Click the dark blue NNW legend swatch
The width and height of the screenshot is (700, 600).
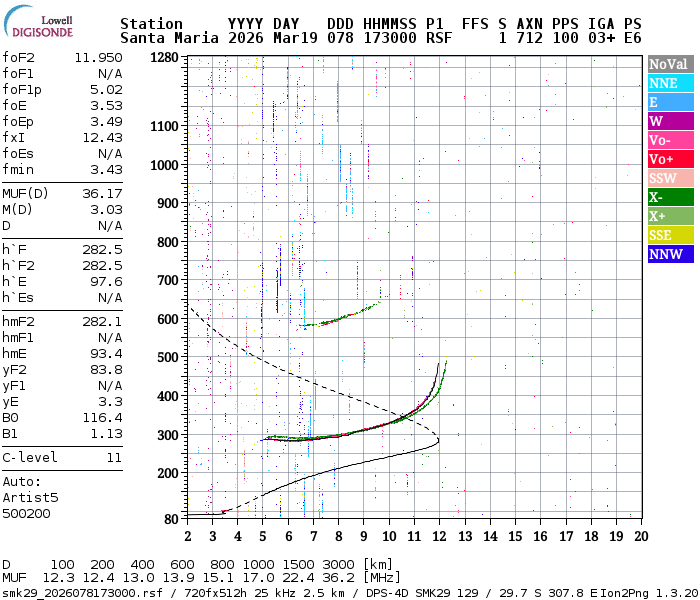pyautogui.click(x=669, y=254)
